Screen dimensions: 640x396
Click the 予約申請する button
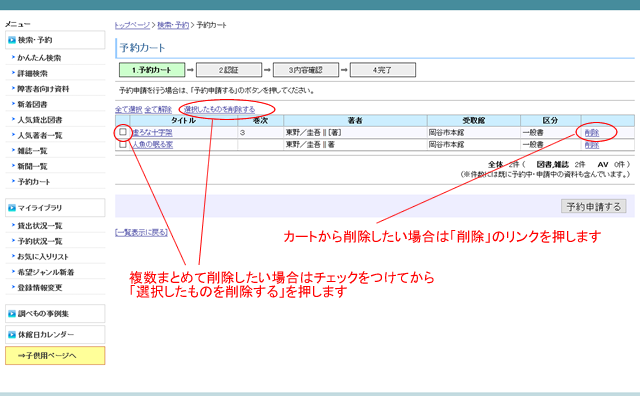593,207
